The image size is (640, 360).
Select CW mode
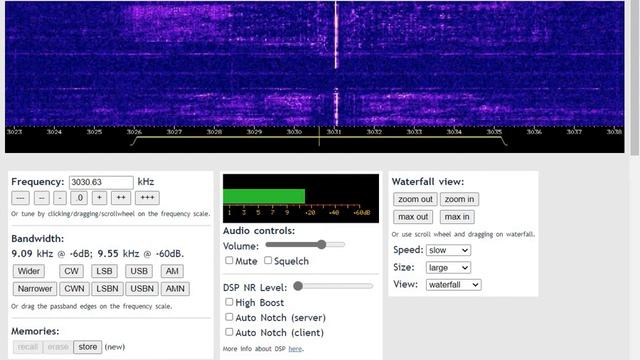click(x=71, y=271)
